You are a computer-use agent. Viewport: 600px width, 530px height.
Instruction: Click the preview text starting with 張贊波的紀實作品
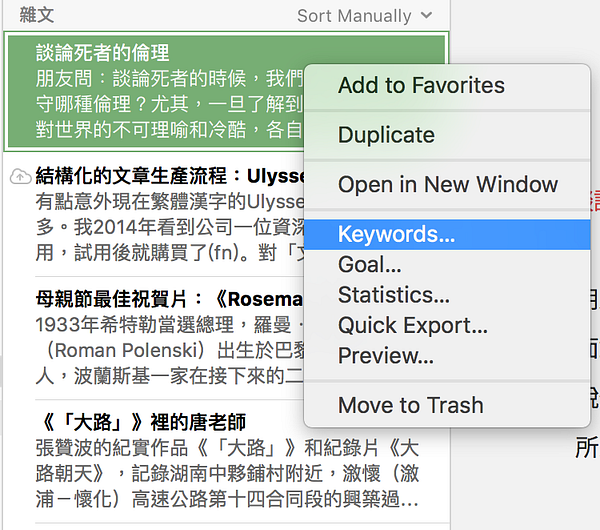pyautogui.click(x=227, y=473)
